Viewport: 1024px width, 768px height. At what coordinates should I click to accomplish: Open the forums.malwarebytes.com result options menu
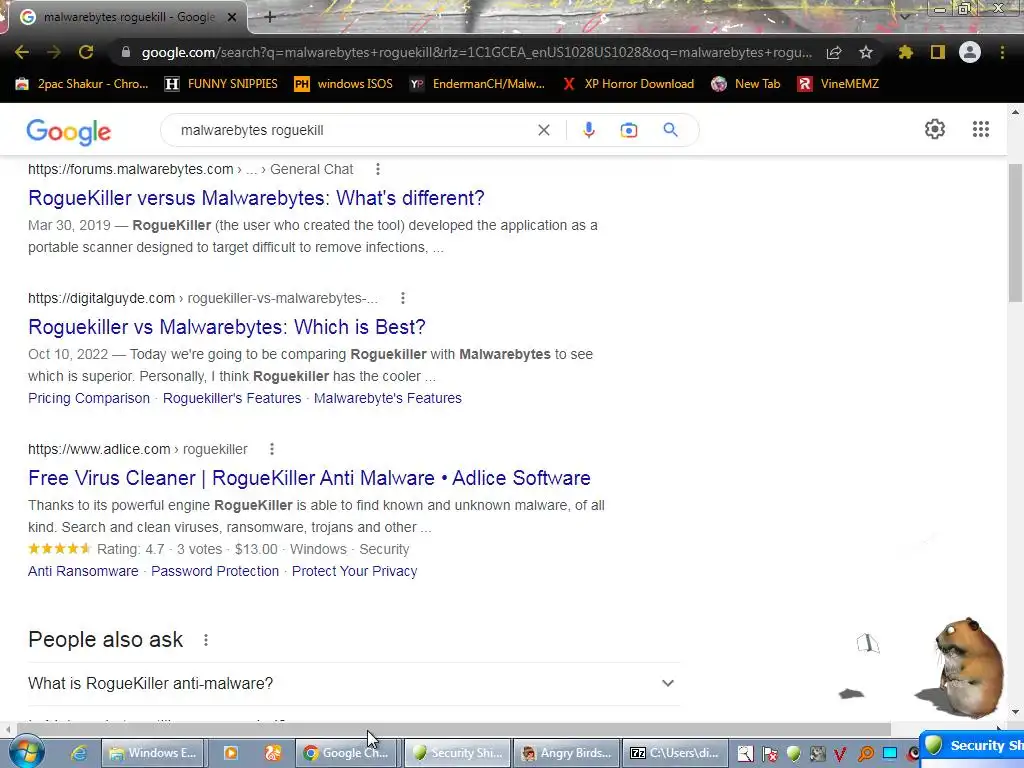click(x=377, y=169)
